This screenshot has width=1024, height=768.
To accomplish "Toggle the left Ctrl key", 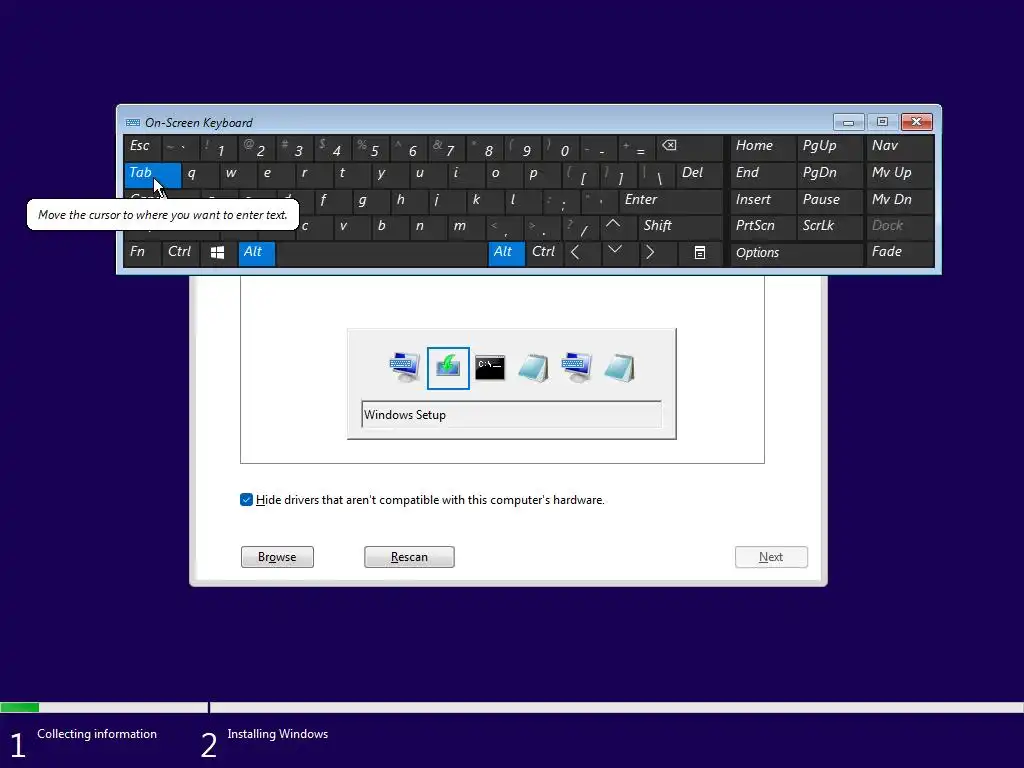I will click(180, 253).
